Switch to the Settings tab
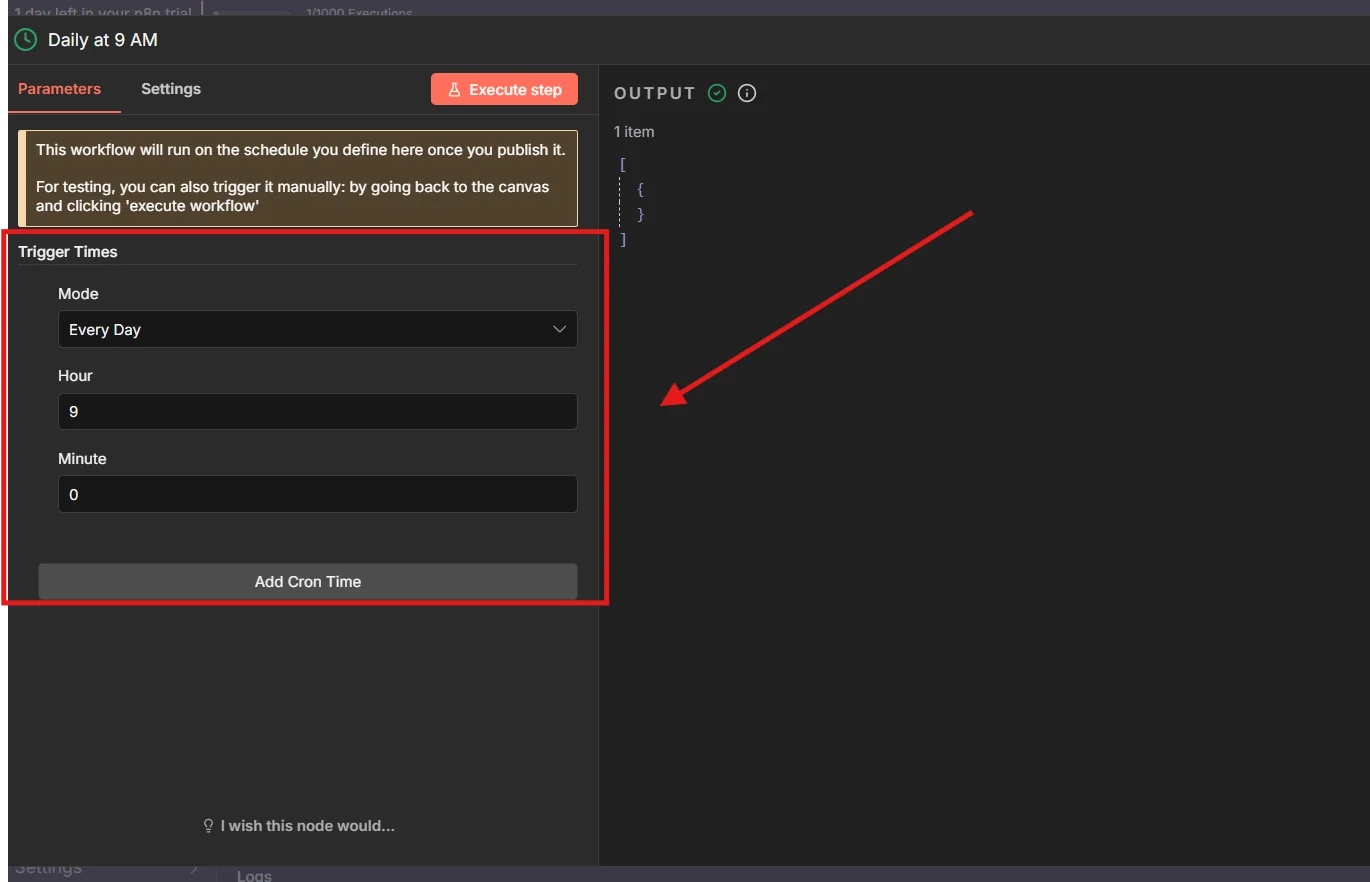Screen dimensions: 1370x882 170,88
